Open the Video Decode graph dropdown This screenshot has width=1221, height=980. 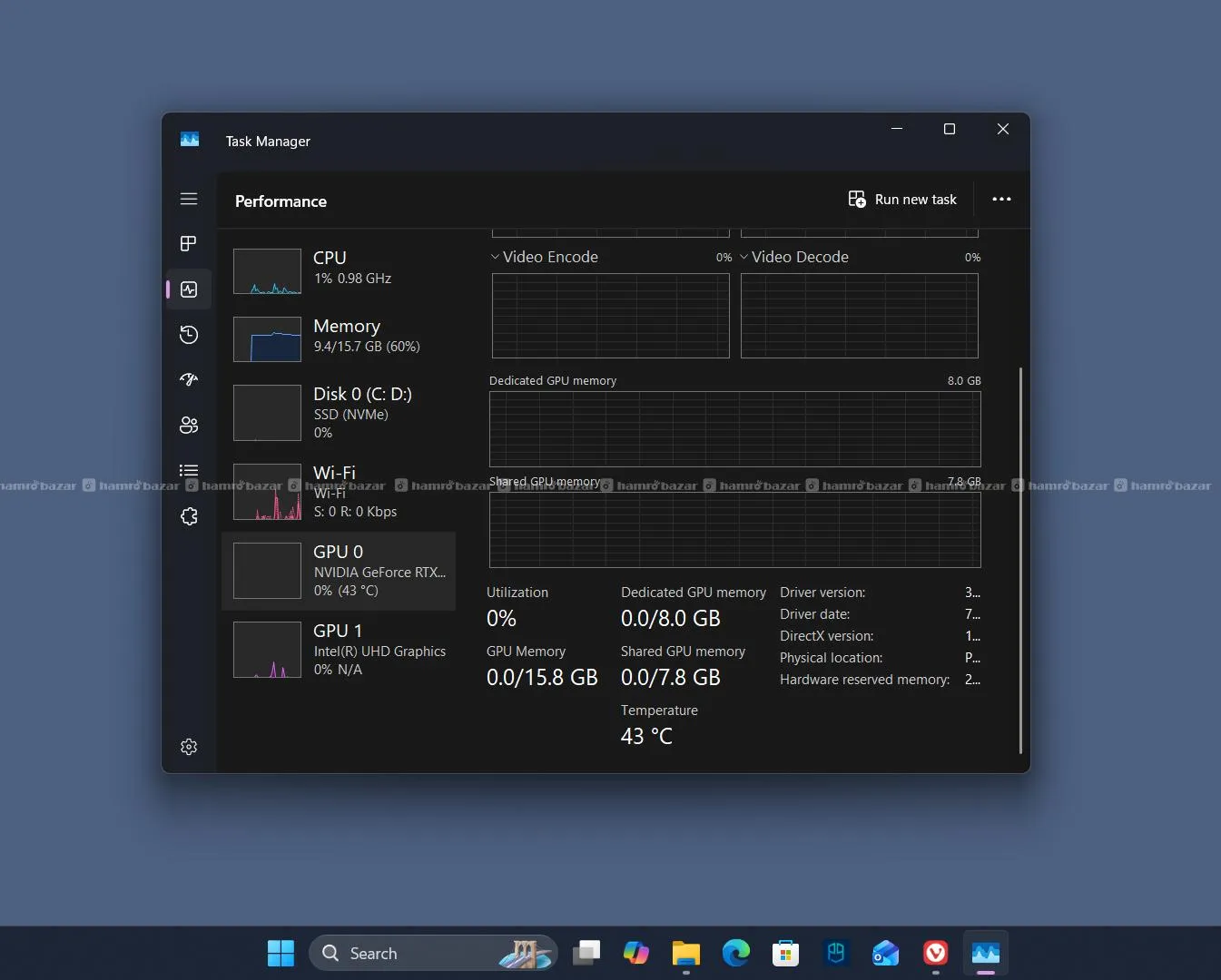[x=744, y=257]
